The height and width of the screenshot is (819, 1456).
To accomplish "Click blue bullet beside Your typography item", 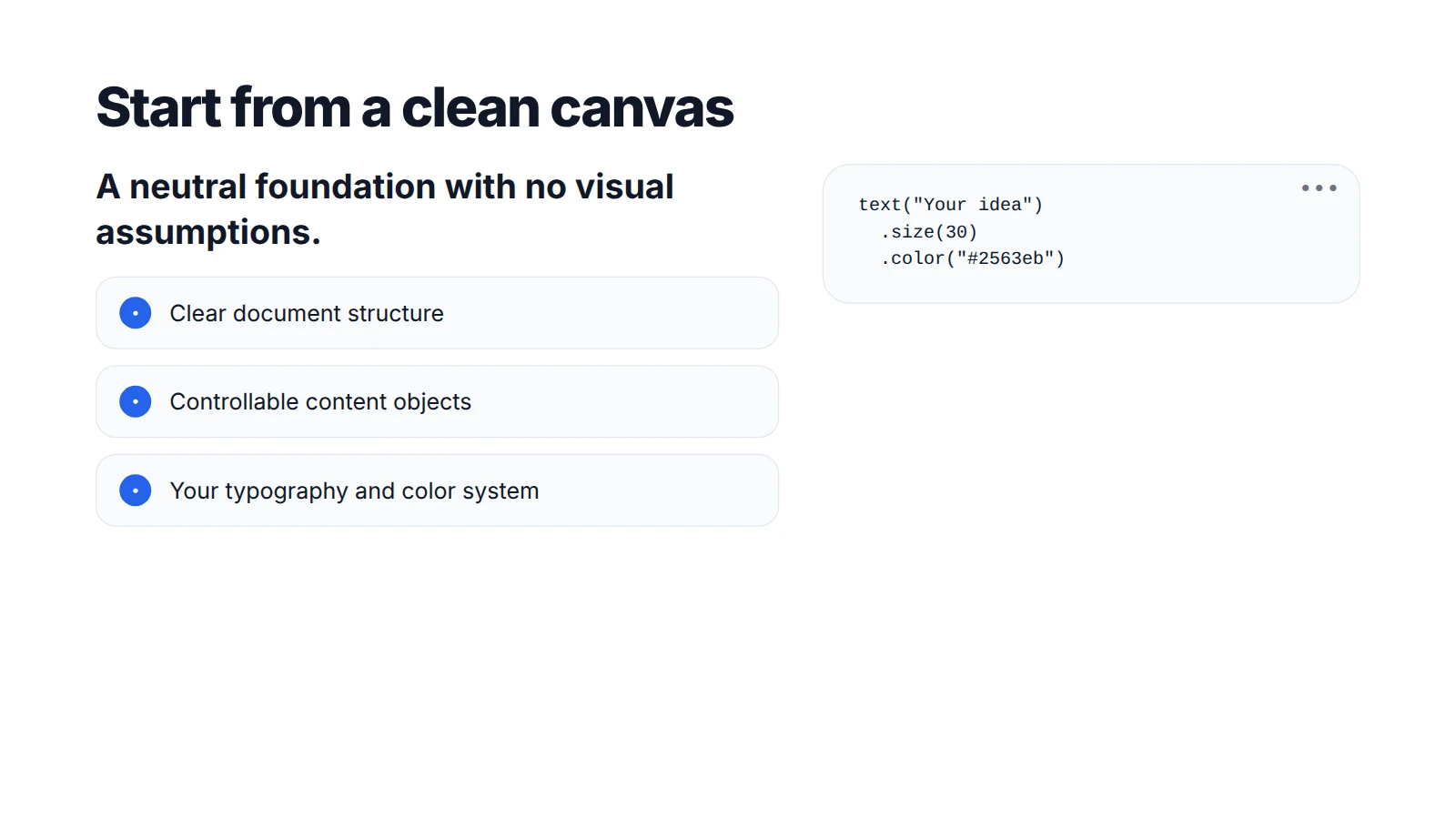I will (x=136, y=490).
